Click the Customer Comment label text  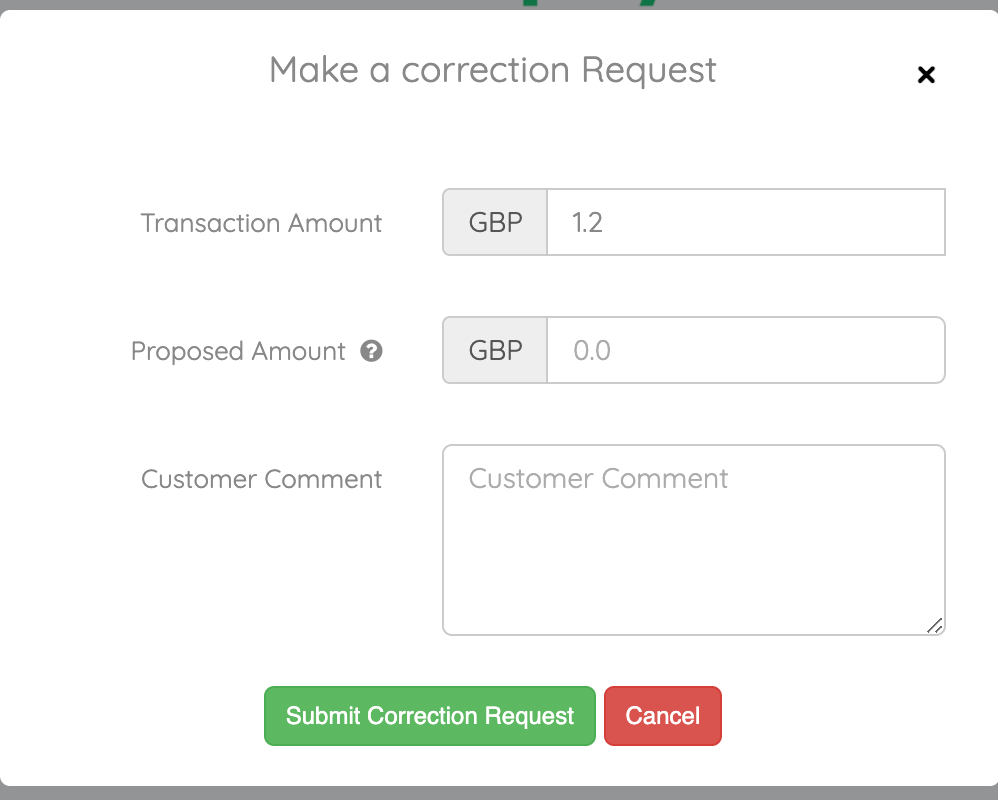(261, 479)
